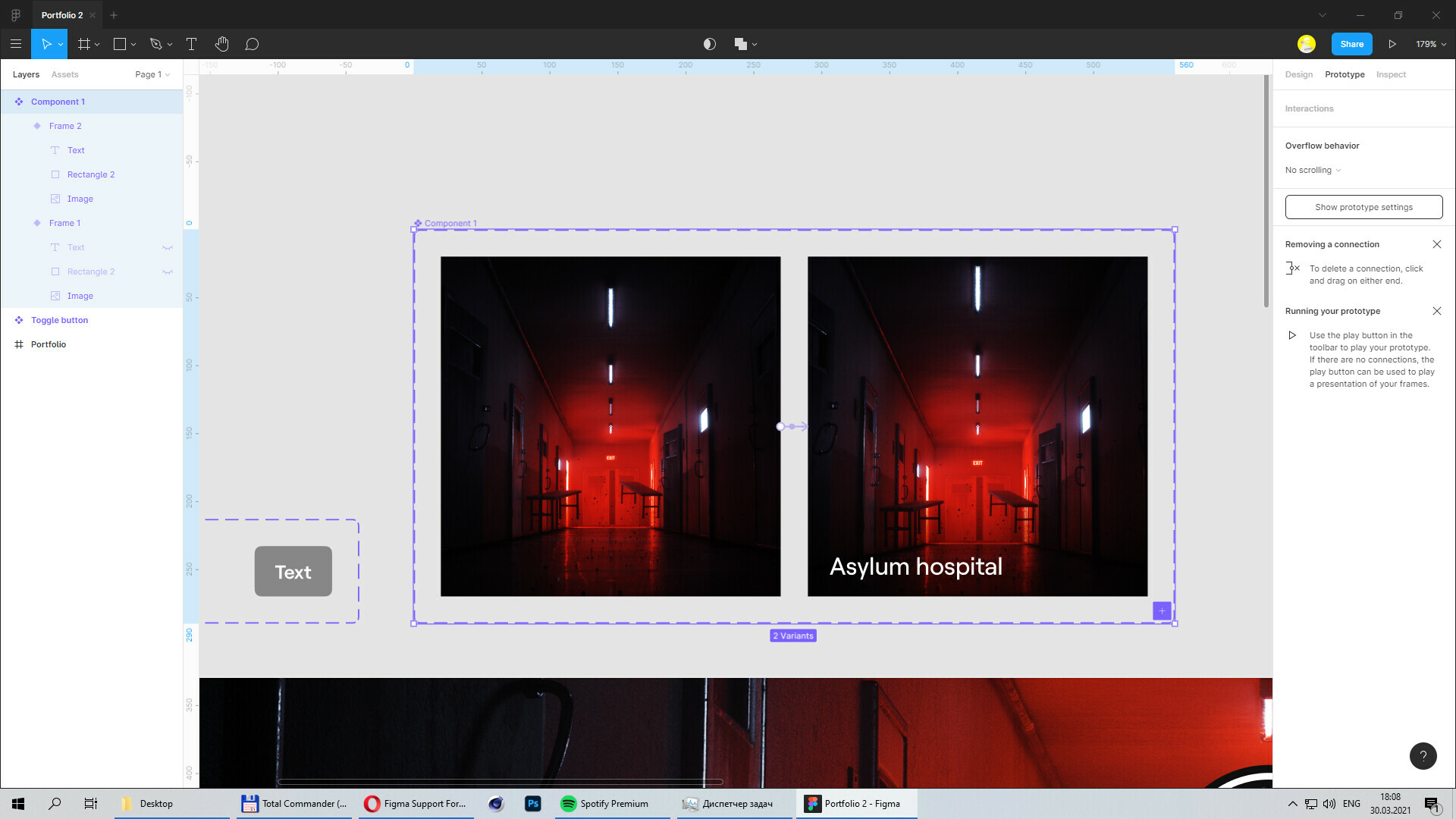Open the Pen tool dropdown arrow
The height and width of the screenshot is (819, 1456).
(x=170, y=45)
